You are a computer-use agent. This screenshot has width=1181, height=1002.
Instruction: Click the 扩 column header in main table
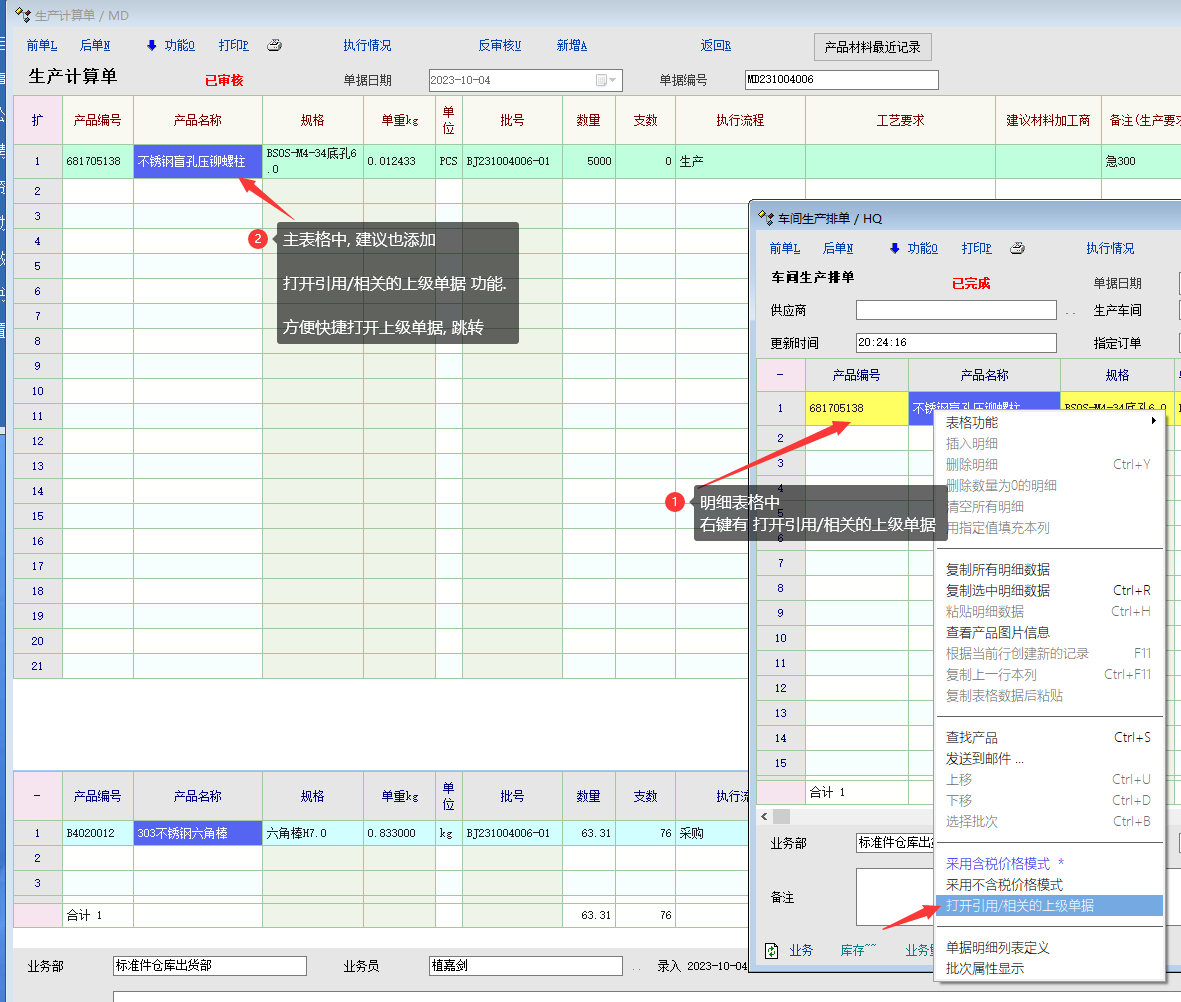[x=37, y=120]
